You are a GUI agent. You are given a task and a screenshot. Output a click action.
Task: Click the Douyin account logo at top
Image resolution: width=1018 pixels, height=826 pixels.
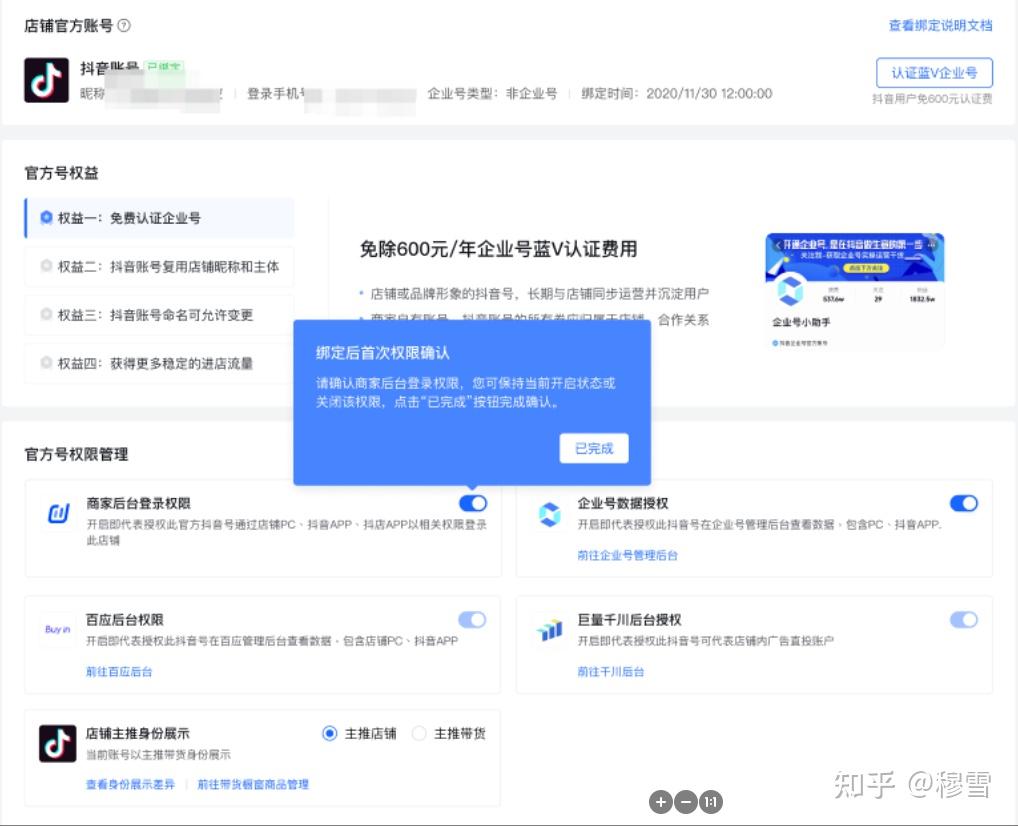click(x=46, y=80)
